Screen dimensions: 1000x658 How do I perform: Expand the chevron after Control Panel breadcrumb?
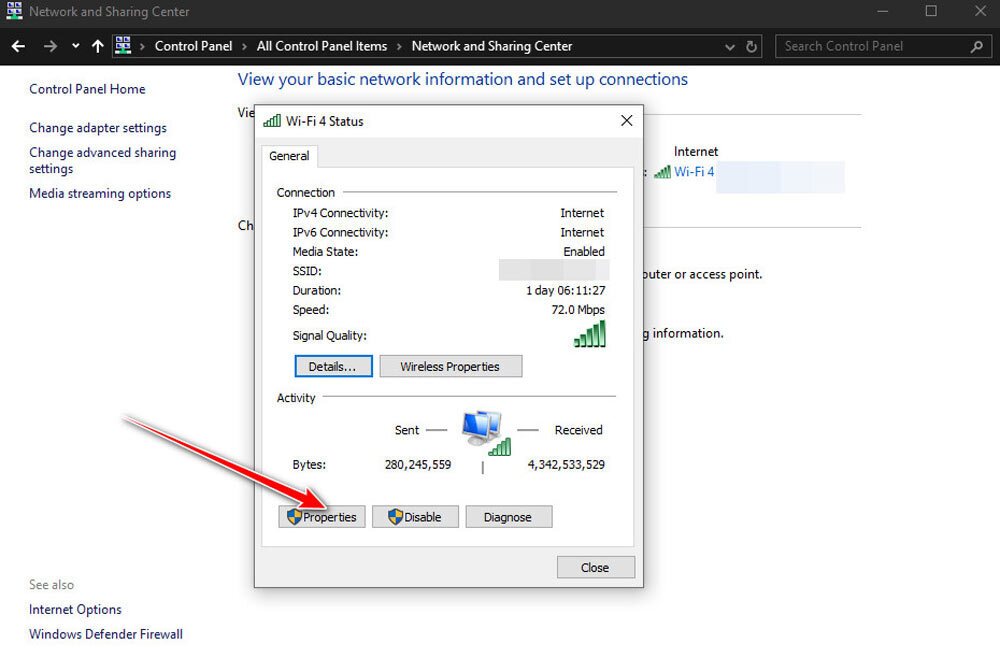[244, 47]
